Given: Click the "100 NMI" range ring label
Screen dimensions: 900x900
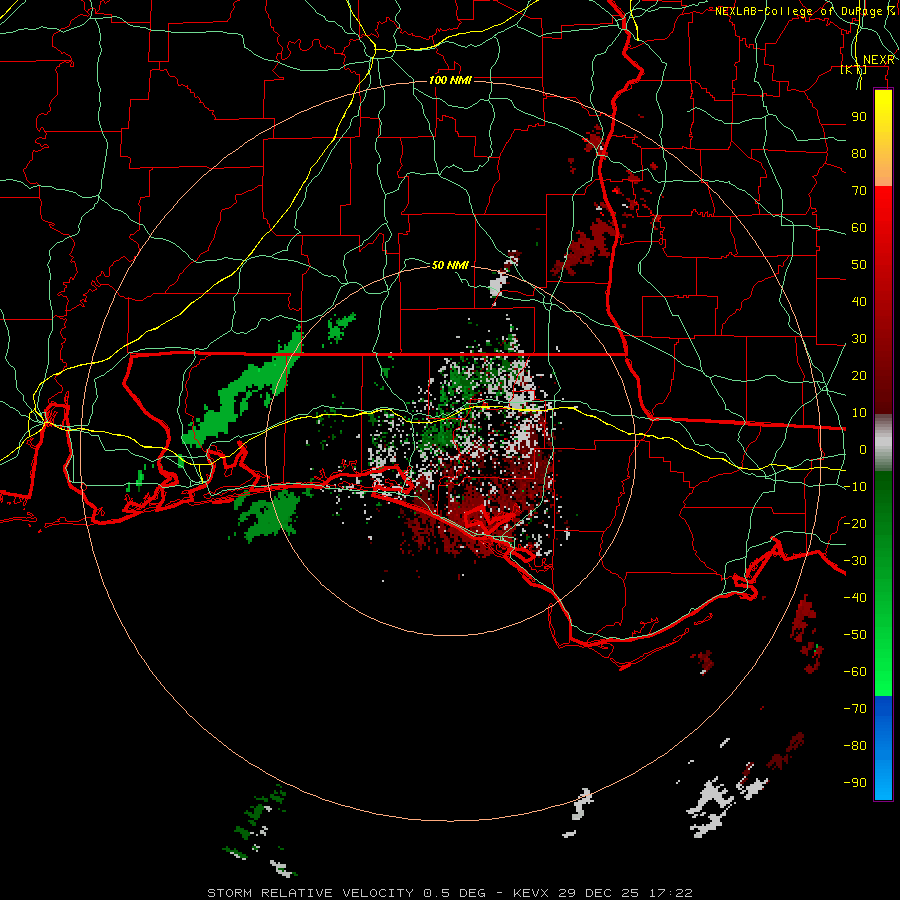Looking at the screenshot, I should 450,80.
